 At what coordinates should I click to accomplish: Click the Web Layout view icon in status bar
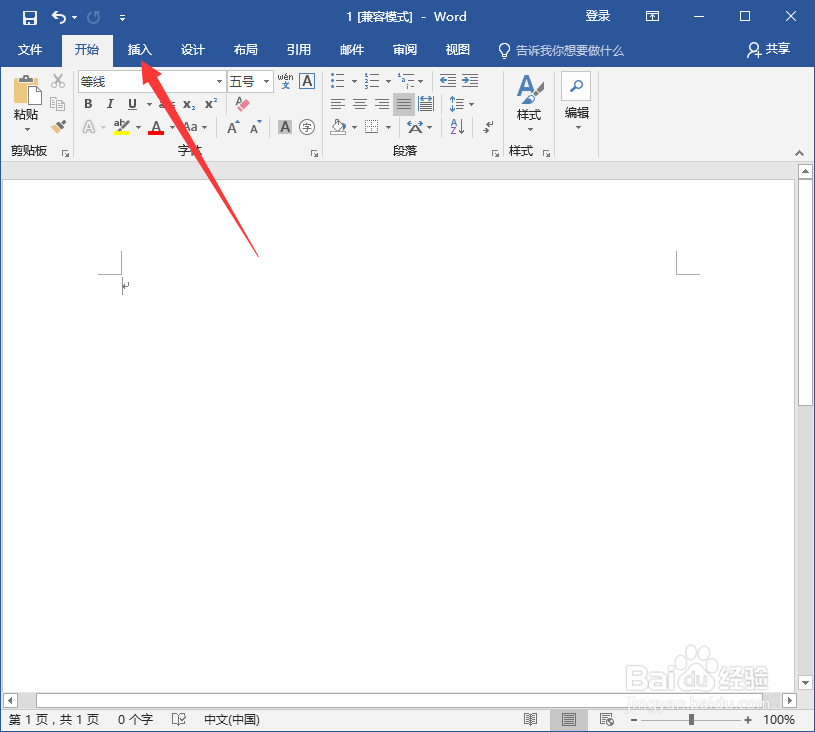[607, 720]
